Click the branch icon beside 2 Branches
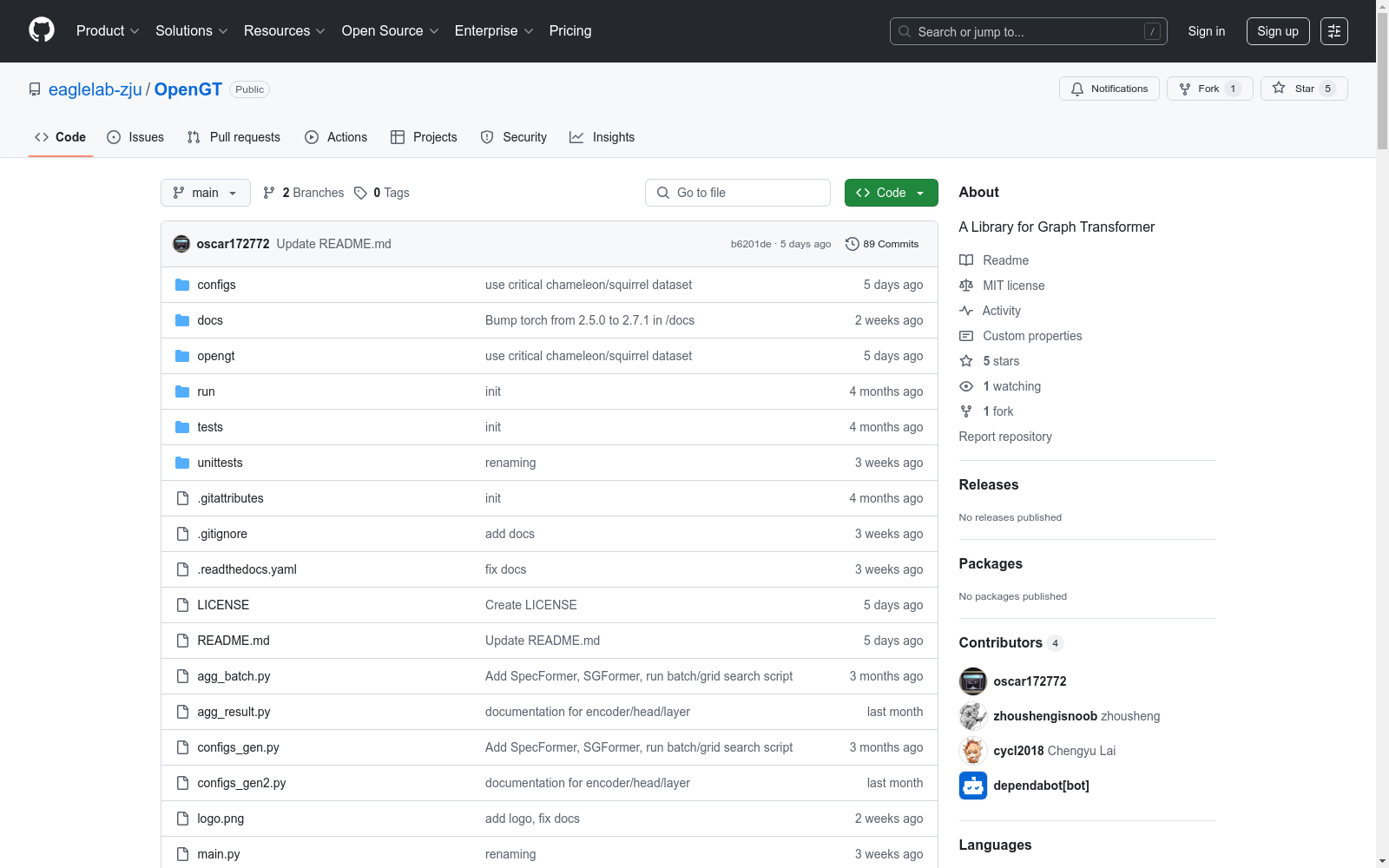Image resolution: width=1389 pixels, height=868 pixels. pyautogui.click(x=269, y=193)
